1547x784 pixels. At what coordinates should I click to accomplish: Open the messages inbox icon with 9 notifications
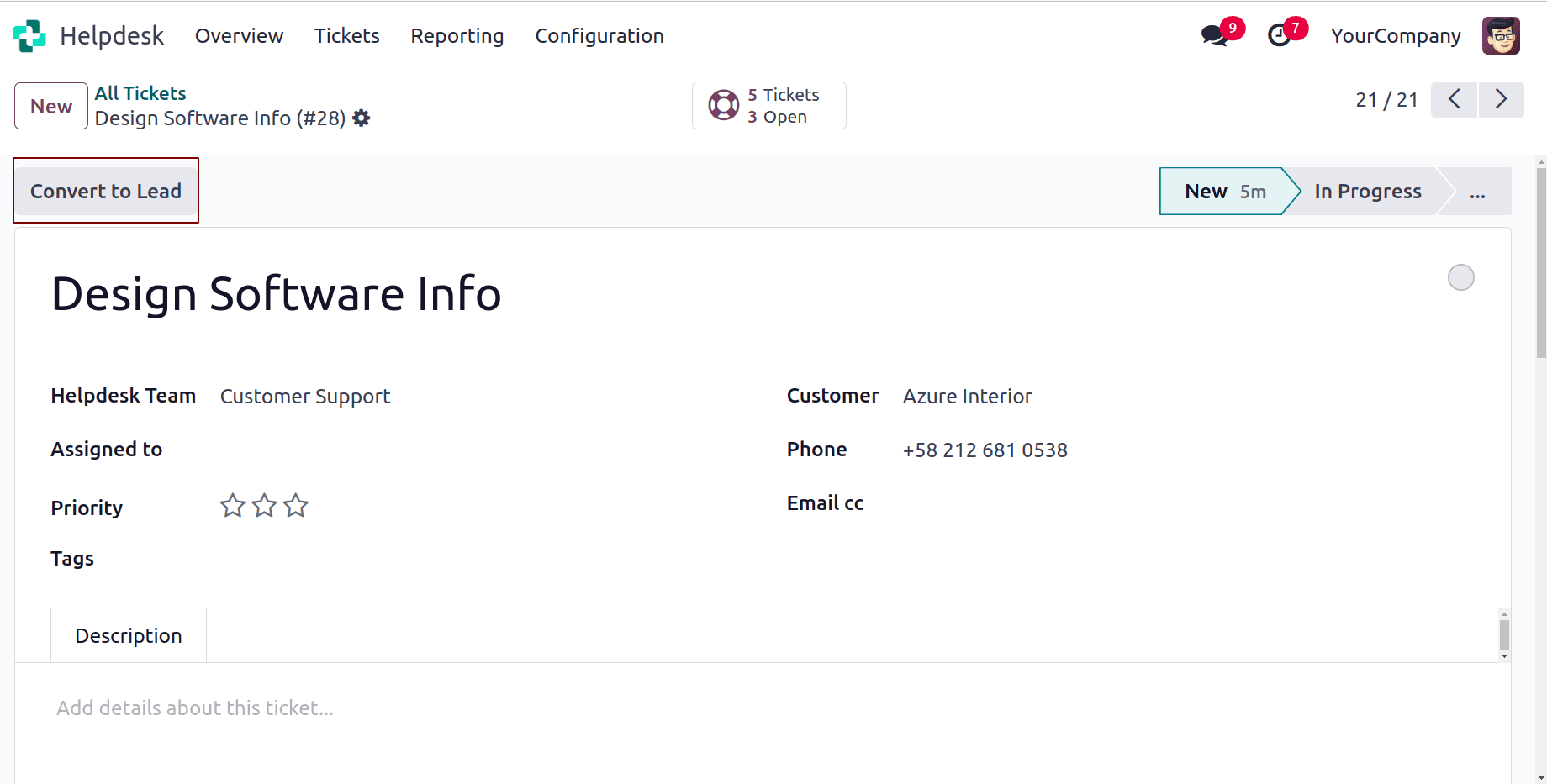[x=1214, y=35]
